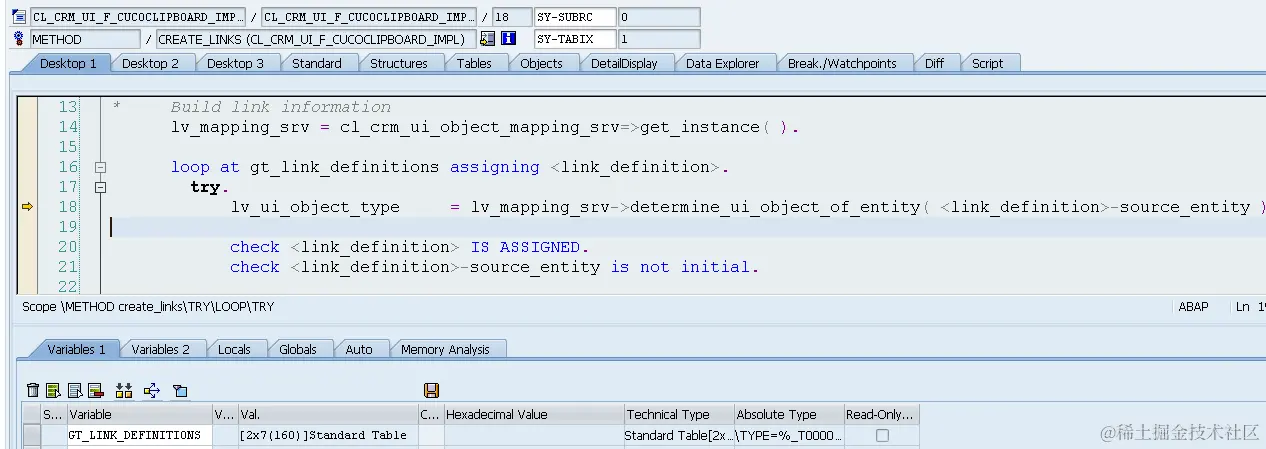This screenshot has width=1266, height=449.
Task: Click the Read-Only column header
Action: point(881,414)
